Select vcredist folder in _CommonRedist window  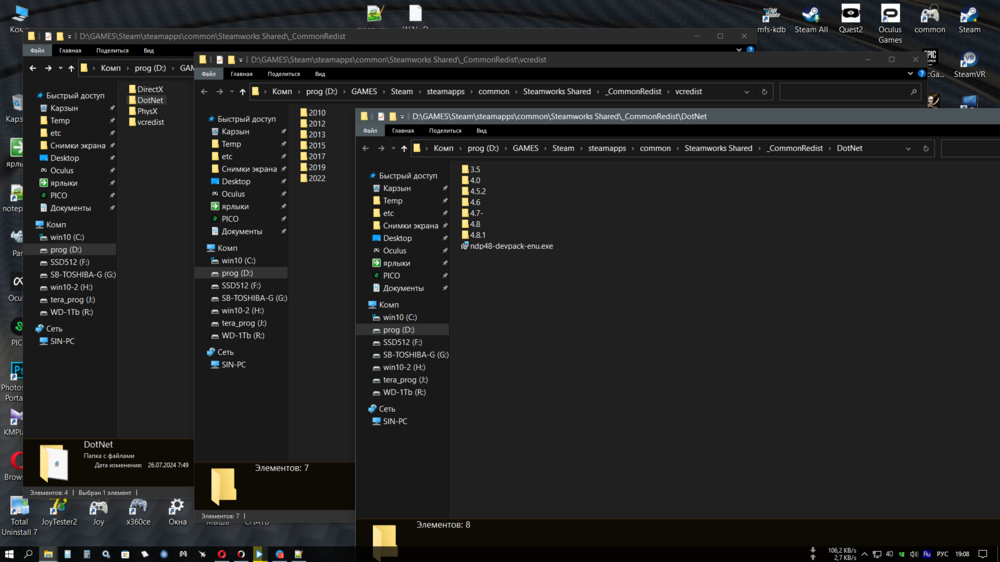click(x=146, y=122)
